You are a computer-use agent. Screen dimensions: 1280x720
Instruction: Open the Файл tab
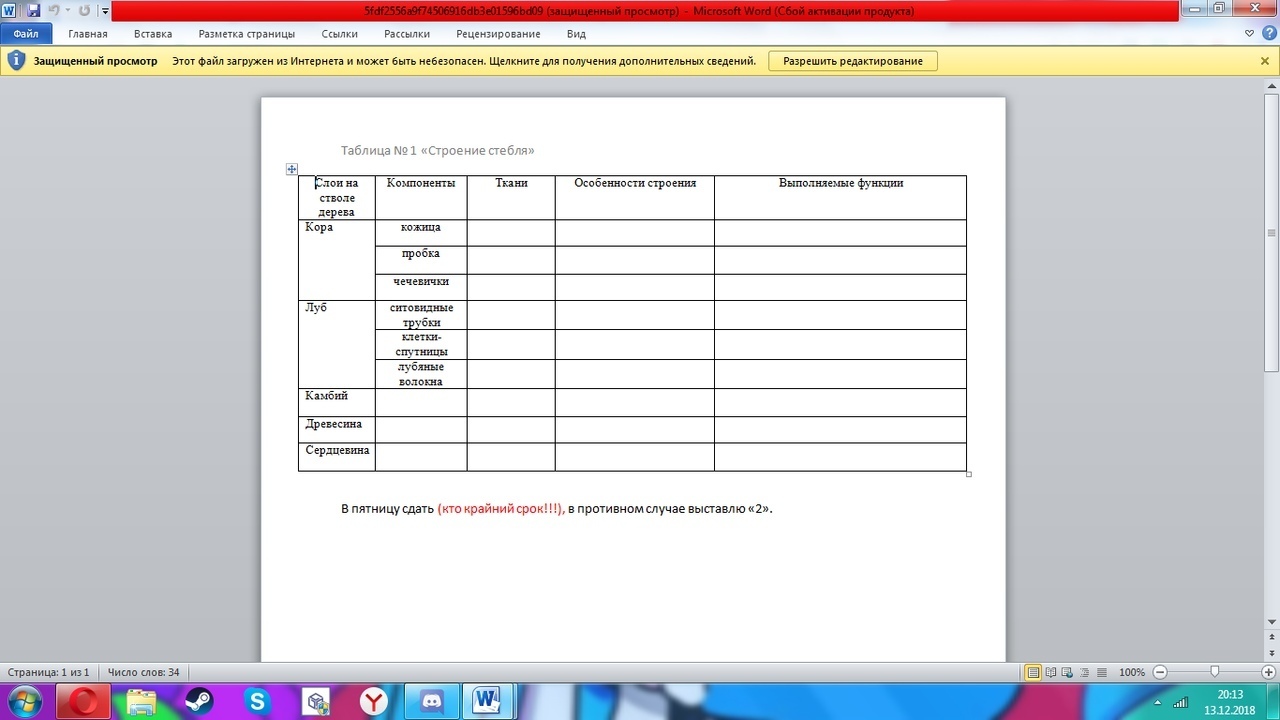(26, 34)
